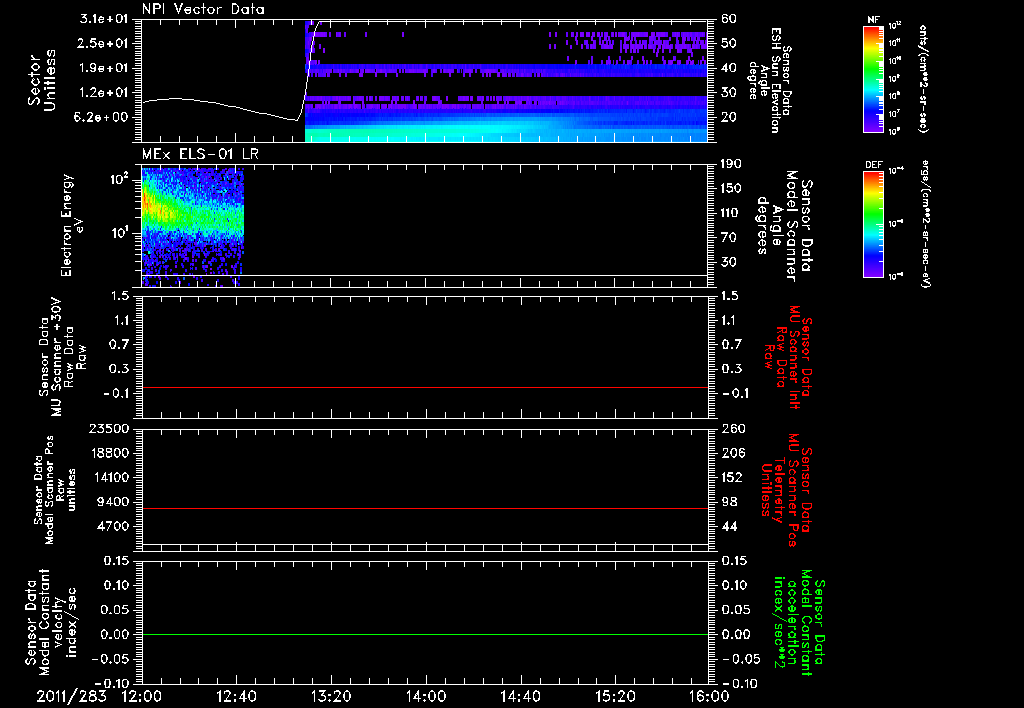Click the '18800' scanner position tick value
1024x708 pixels.
109,453
